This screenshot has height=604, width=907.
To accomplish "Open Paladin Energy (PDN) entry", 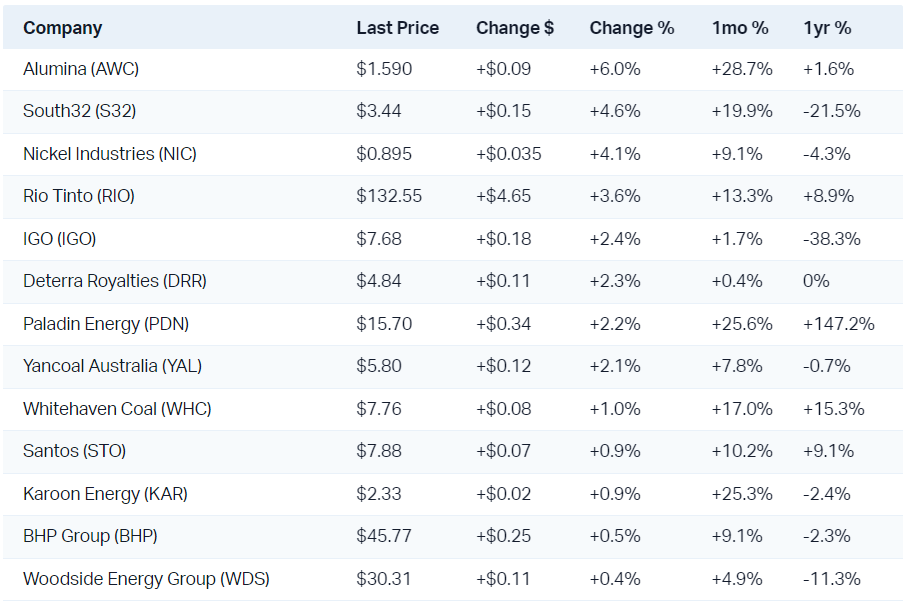I will click(x=106, y=324).
